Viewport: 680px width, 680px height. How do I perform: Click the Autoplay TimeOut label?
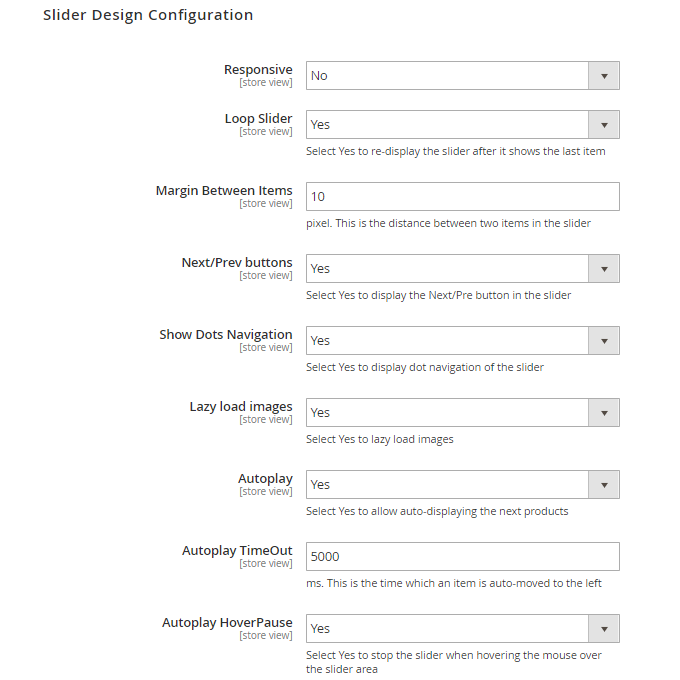click(237, 551)
